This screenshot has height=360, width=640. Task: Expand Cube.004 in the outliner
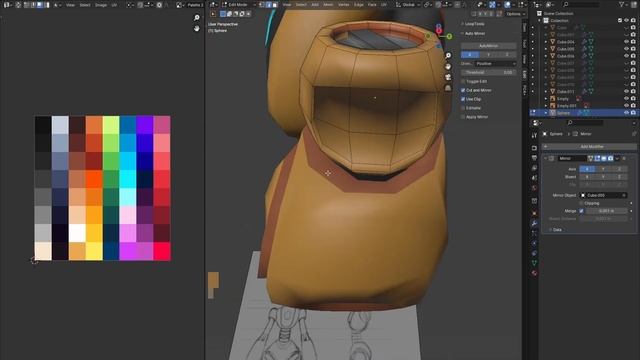click(x=546, y=42)
